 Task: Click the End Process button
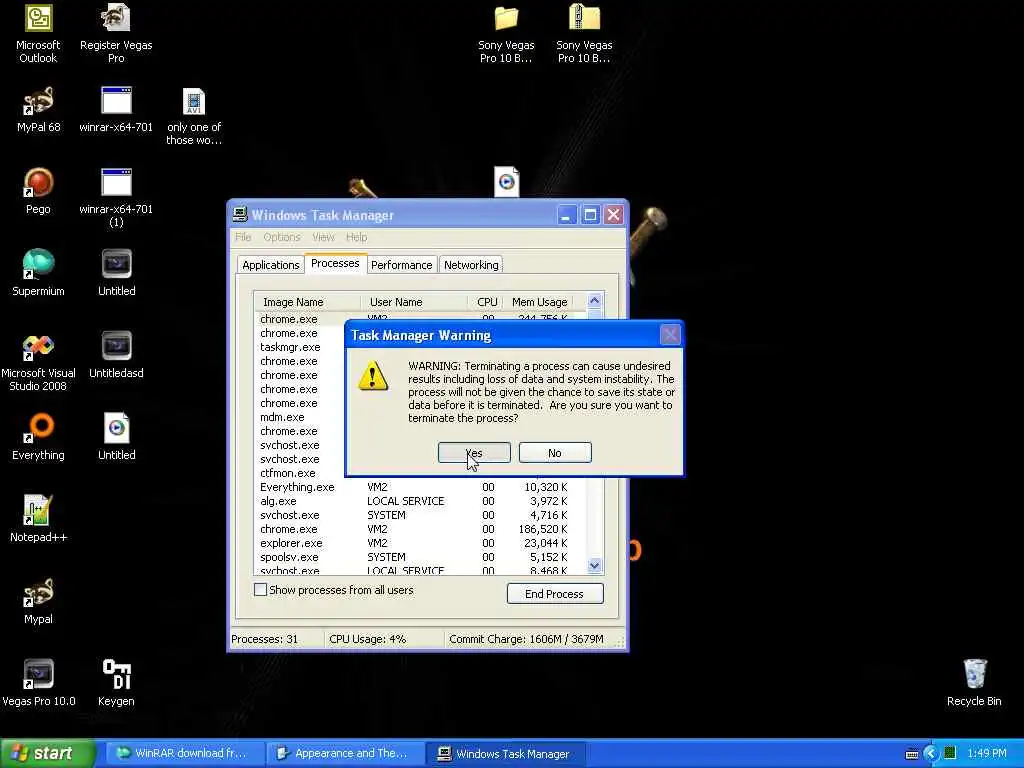point(554,594)
